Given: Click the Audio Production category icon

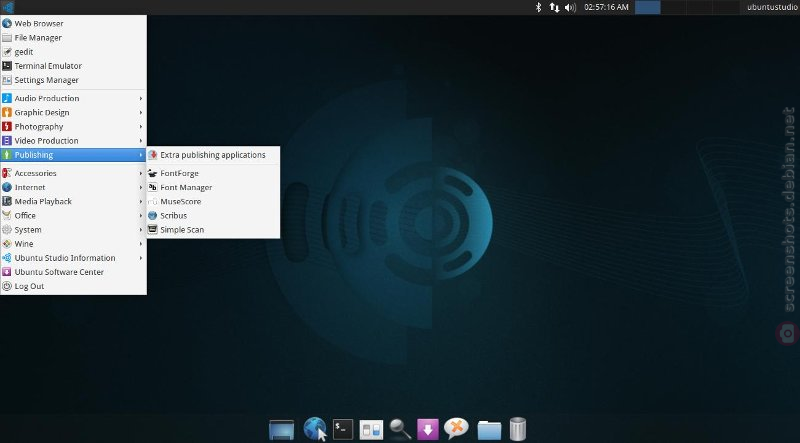Looking at the screenshot, I should [7, 98].
